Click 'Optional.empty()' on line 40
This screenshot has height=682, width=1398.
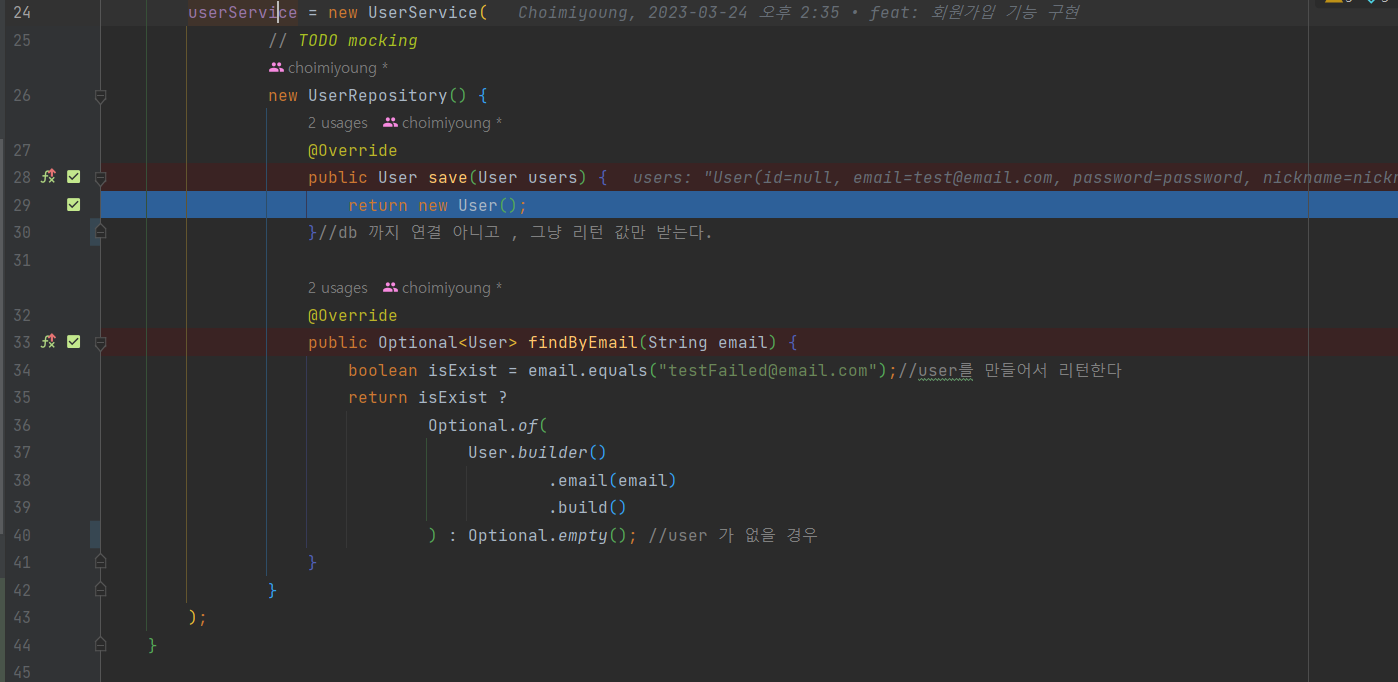[548, 536]
